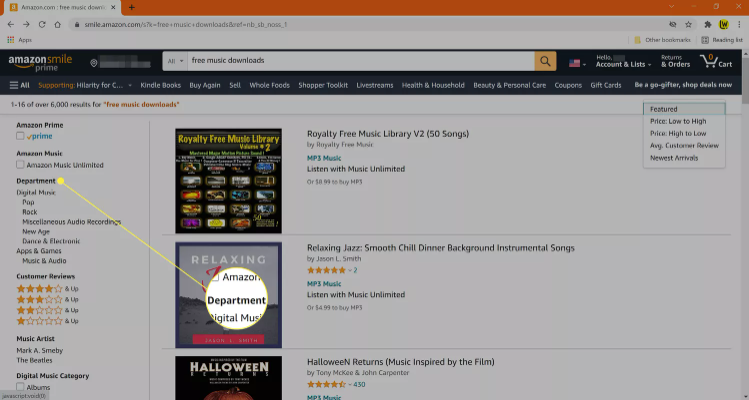Open the Chrome profile avatar

pos(724,24)
